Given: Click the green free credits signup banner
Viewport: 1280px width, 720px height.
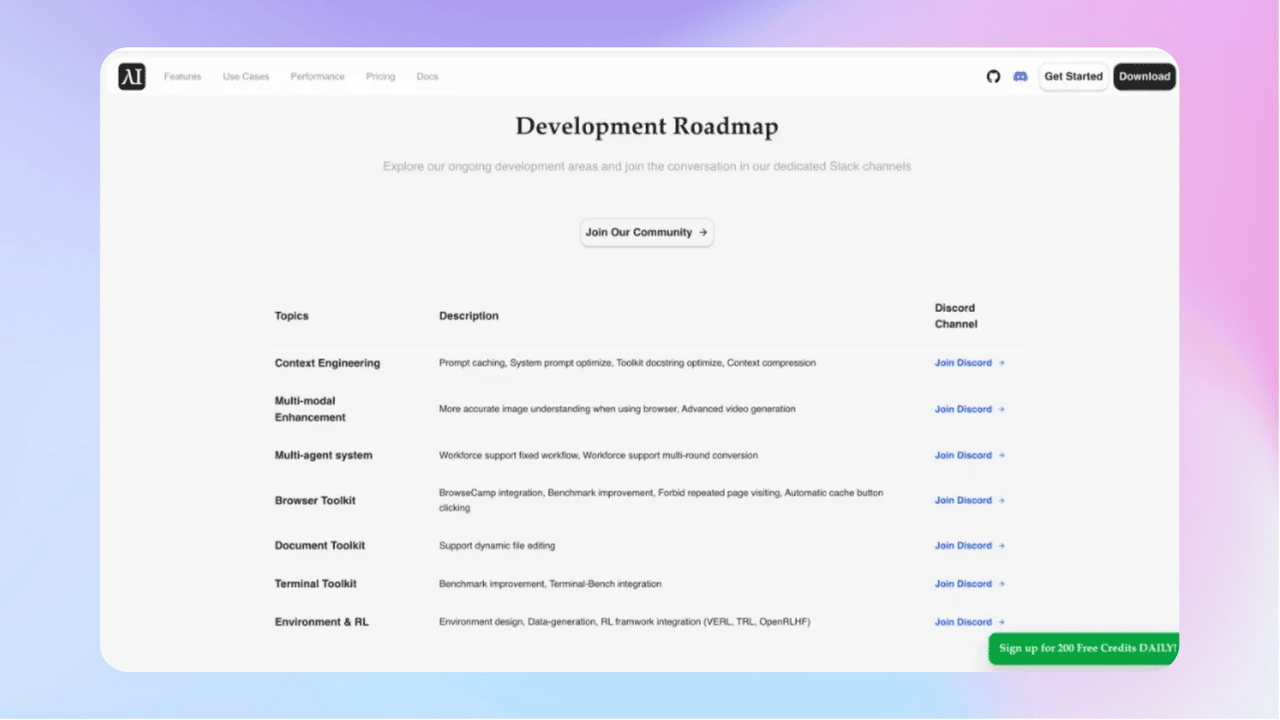Looking at the screenshot, I should [1087, 648].
